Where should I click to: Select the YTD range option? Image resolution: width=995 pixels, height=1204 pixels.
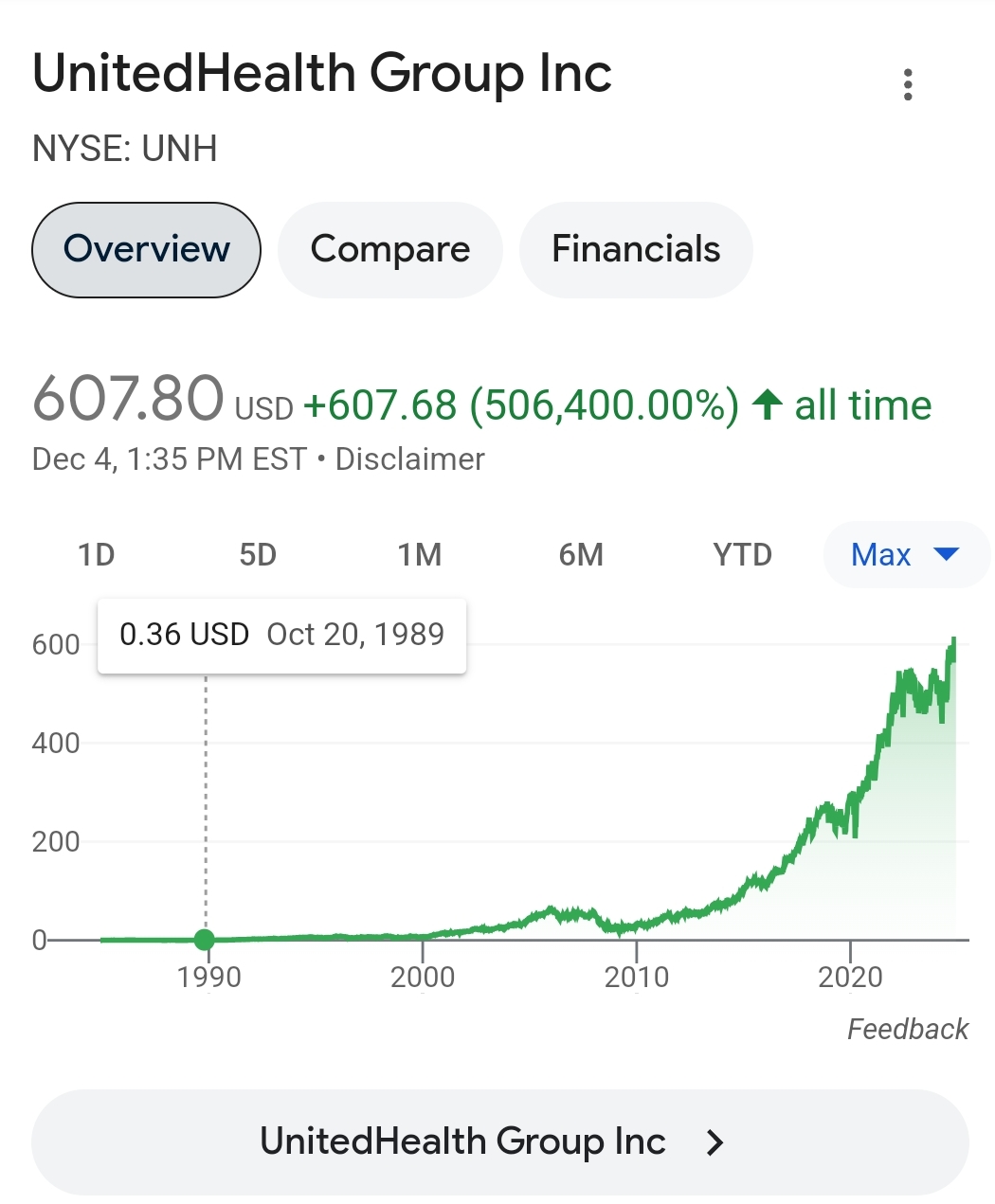pyautogui.click(x=743, y=554)
